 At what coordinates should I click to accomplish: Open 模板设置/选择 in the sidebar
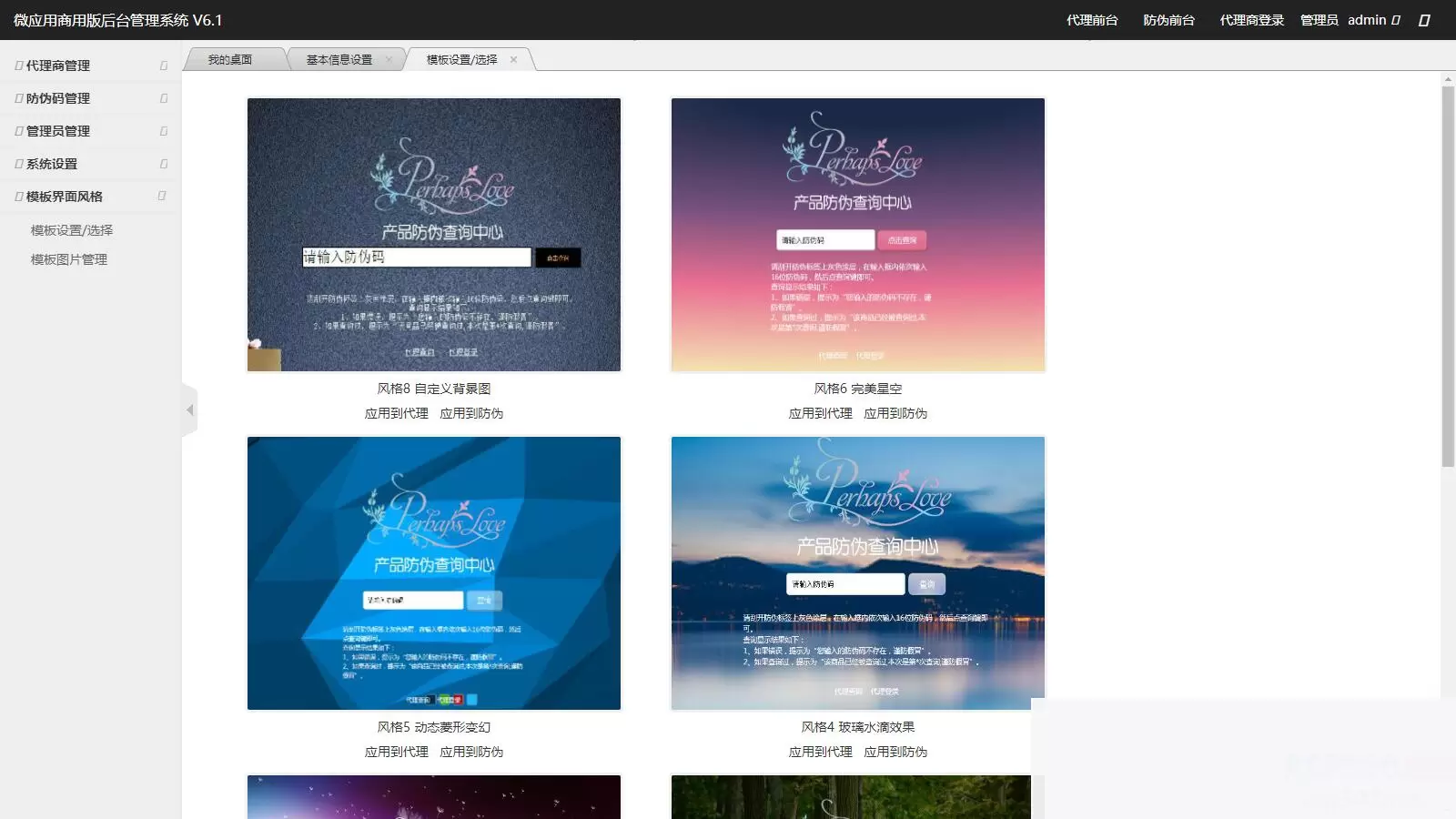[72, 230]
